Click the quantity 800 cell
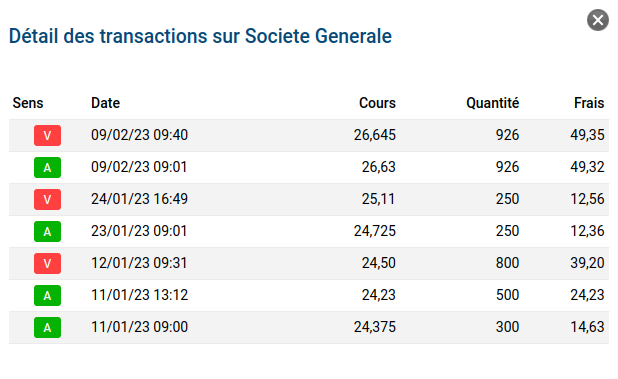The height and width of the screenshot is (379, 618). coord(507,263)
